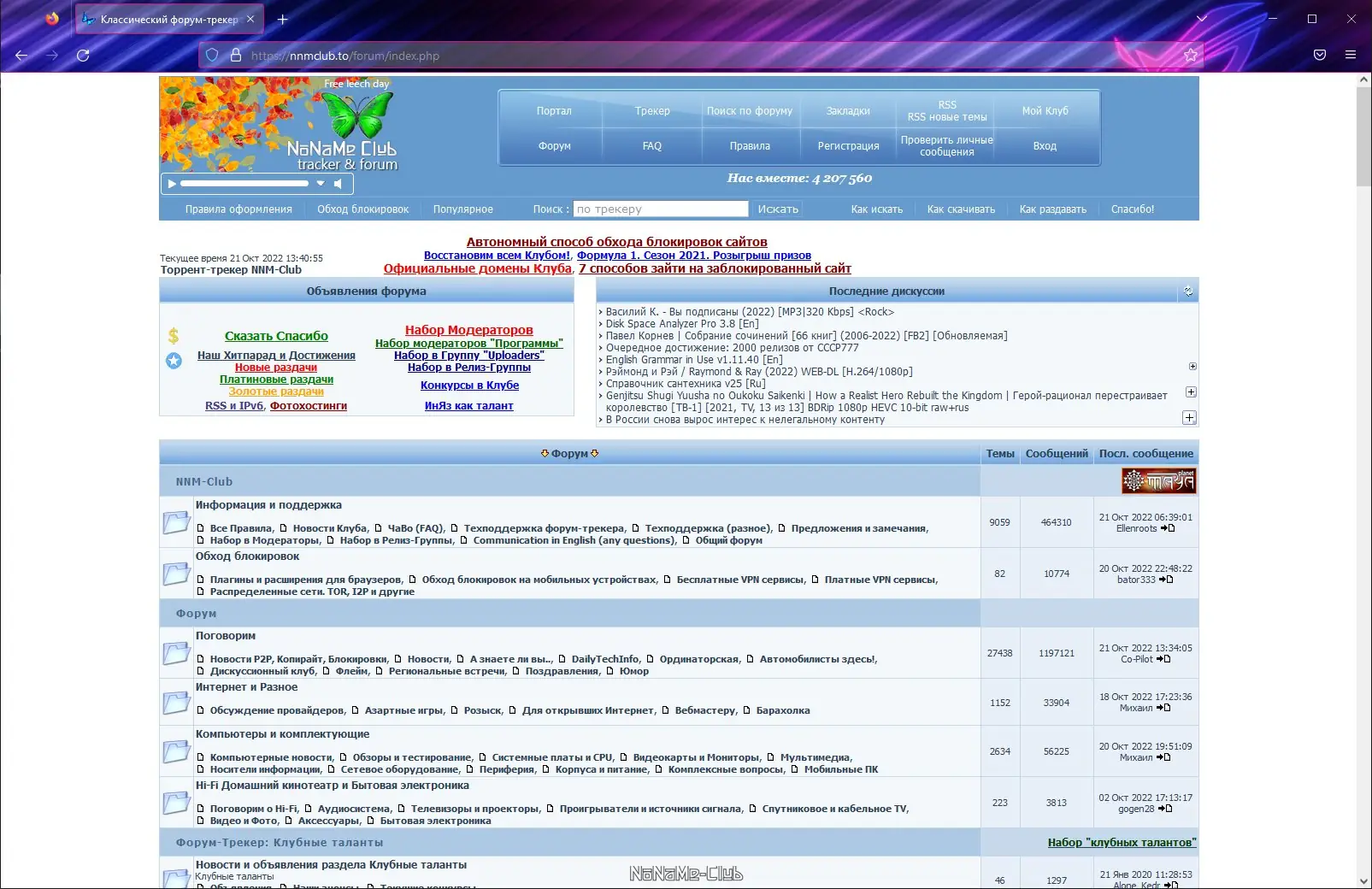Image resolution: width=1372 pixels, height=889 pixels.
Task: Open the 'Набор Модераторов' link
Action: click(x=468, y=330)
